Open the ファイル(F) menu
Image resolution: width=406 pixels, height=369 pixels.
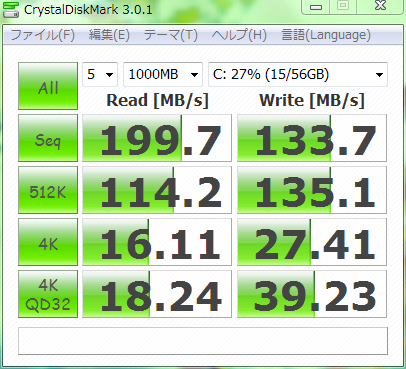click(43, 35)
